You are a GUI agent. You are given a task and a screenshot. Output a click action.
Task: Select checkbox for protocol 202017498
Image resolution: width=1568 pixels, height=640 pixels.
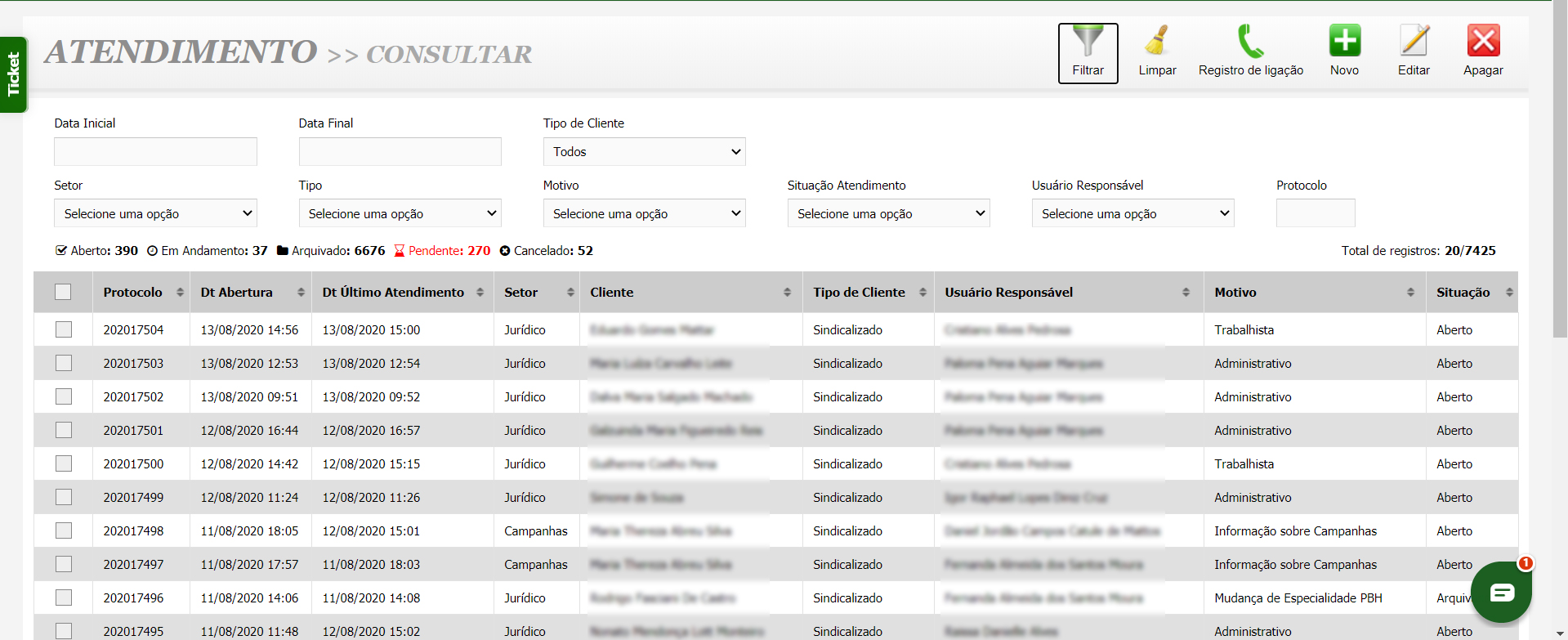(x=64, y=530)
